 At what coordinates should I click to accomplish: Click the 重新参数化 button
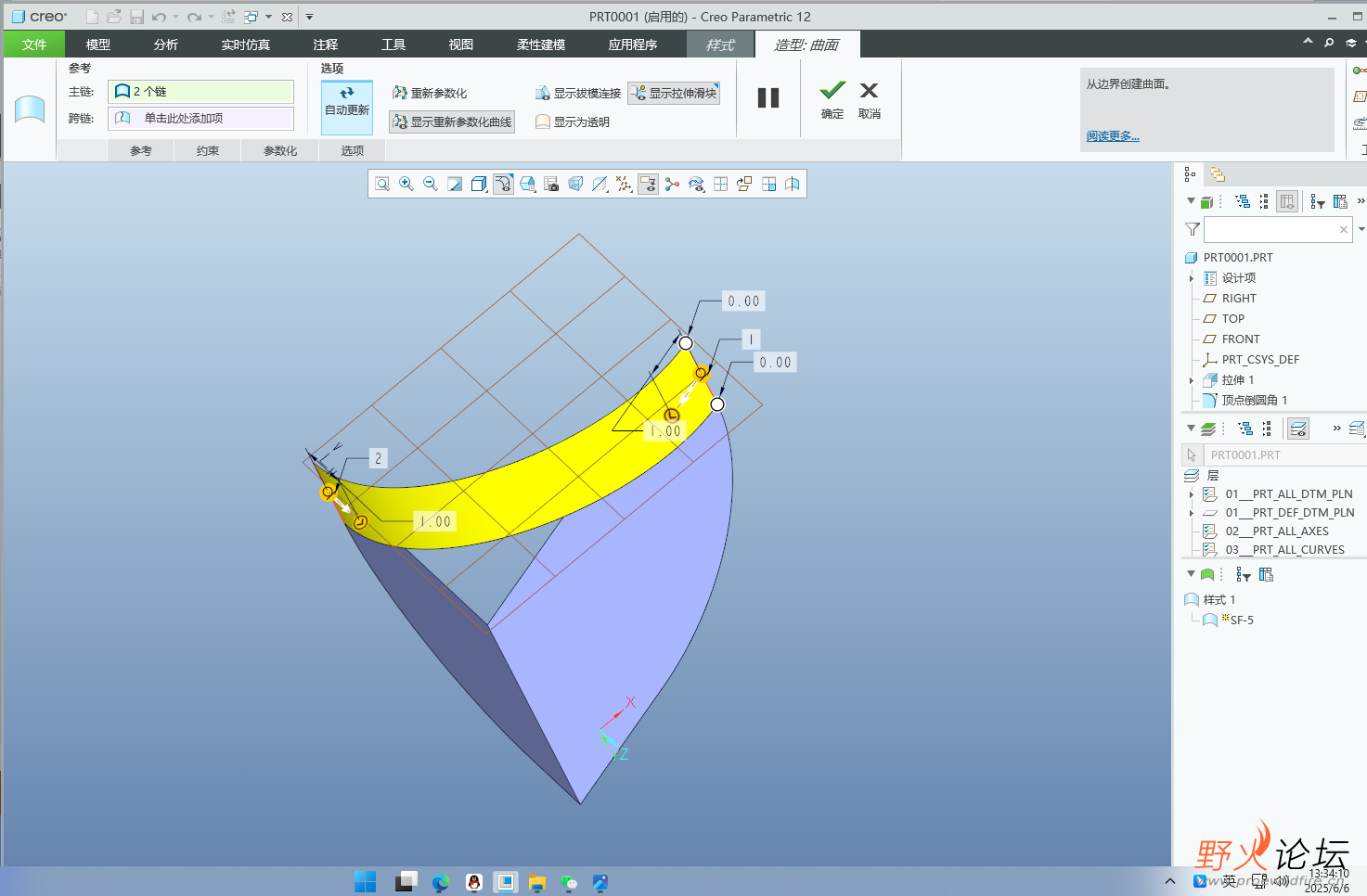430,93
